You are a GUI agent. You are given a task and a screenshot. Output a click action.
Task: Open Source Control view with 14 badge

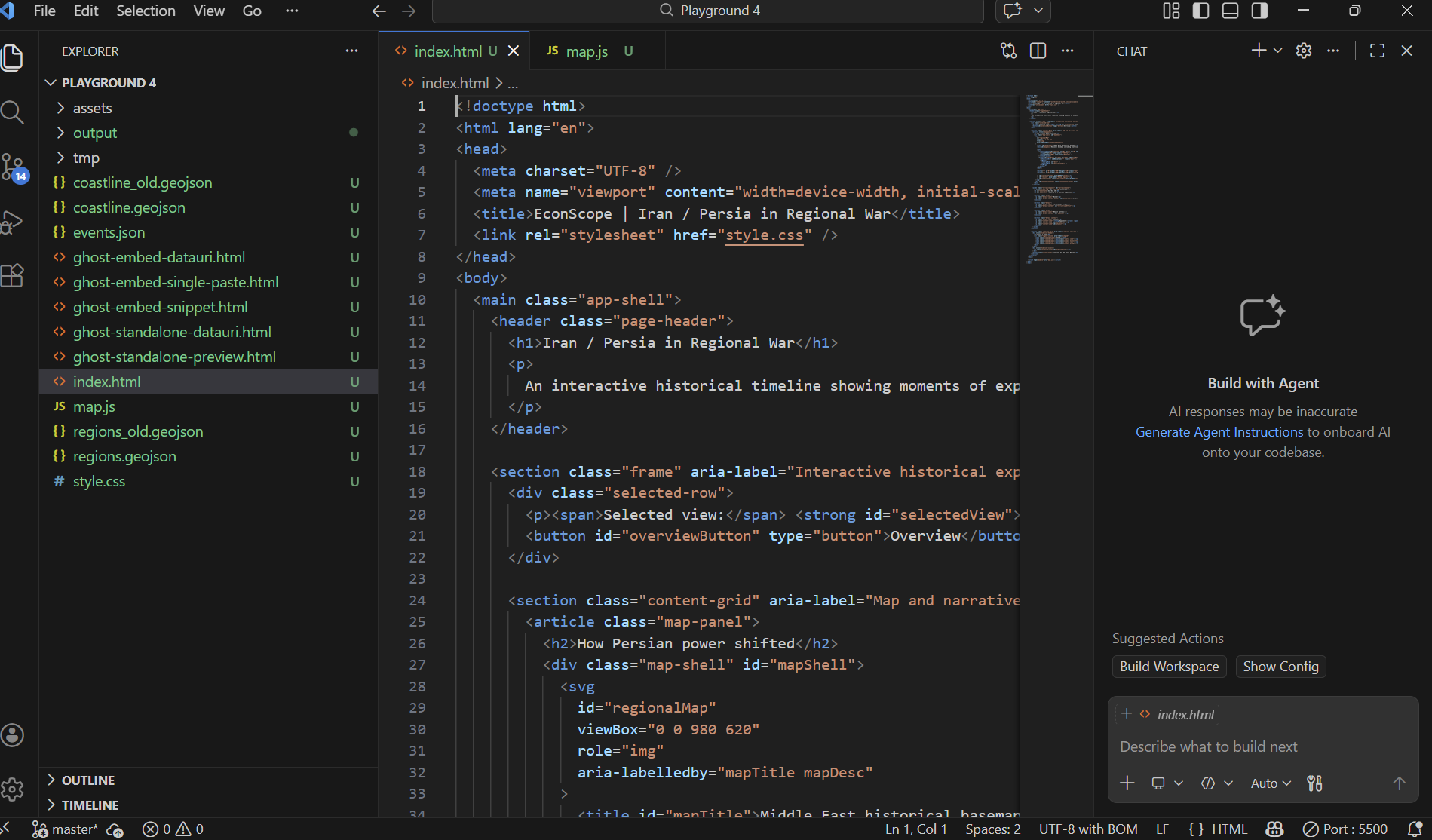coord(13,167)
